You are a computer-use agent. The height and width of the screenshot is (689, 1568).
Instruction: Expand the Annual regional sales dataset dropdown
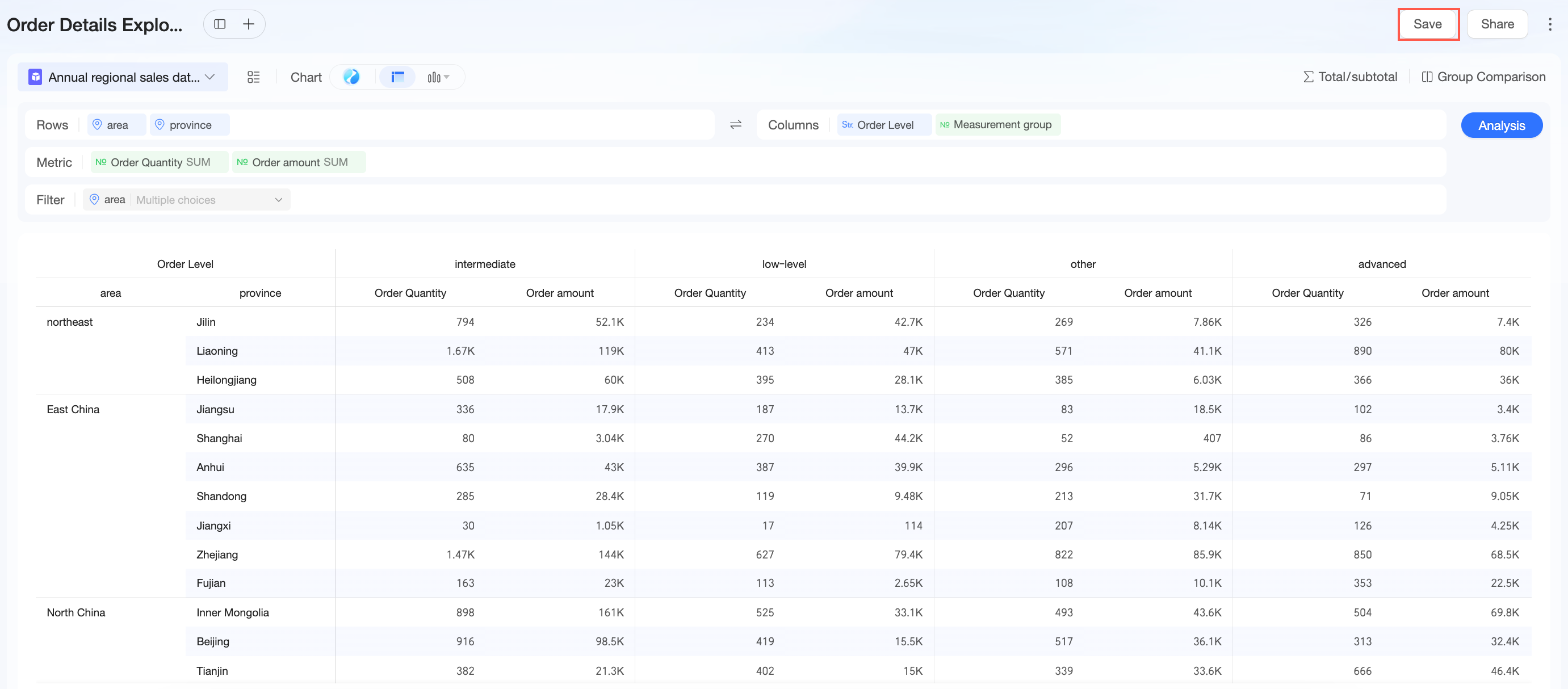click(123, 77)
